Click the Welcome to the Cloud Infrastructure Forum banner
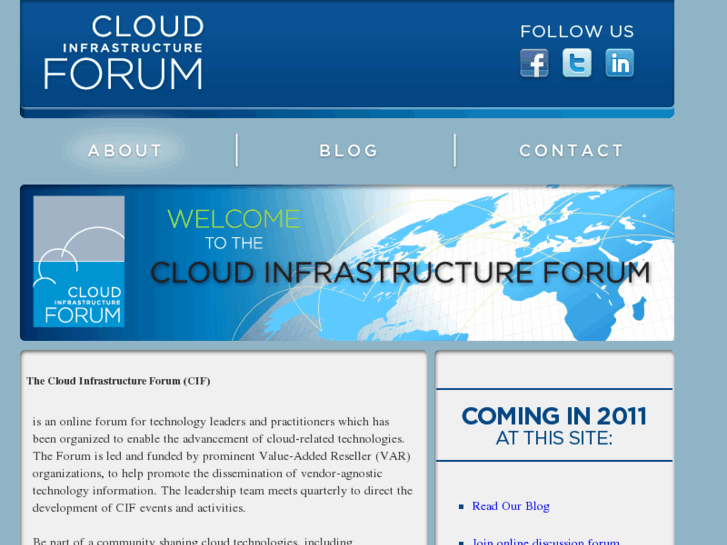Image resolution: width=727 pixels, height=545 pixels. 347,263
